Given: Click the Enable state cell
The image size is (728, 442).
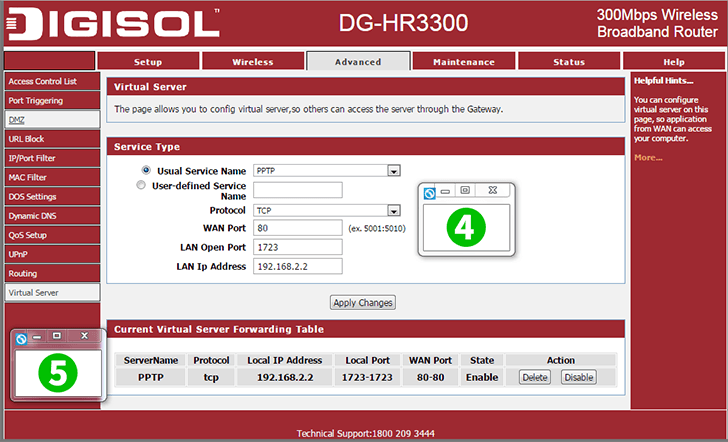Looking at the screenshot, I should tap(482, 377).
